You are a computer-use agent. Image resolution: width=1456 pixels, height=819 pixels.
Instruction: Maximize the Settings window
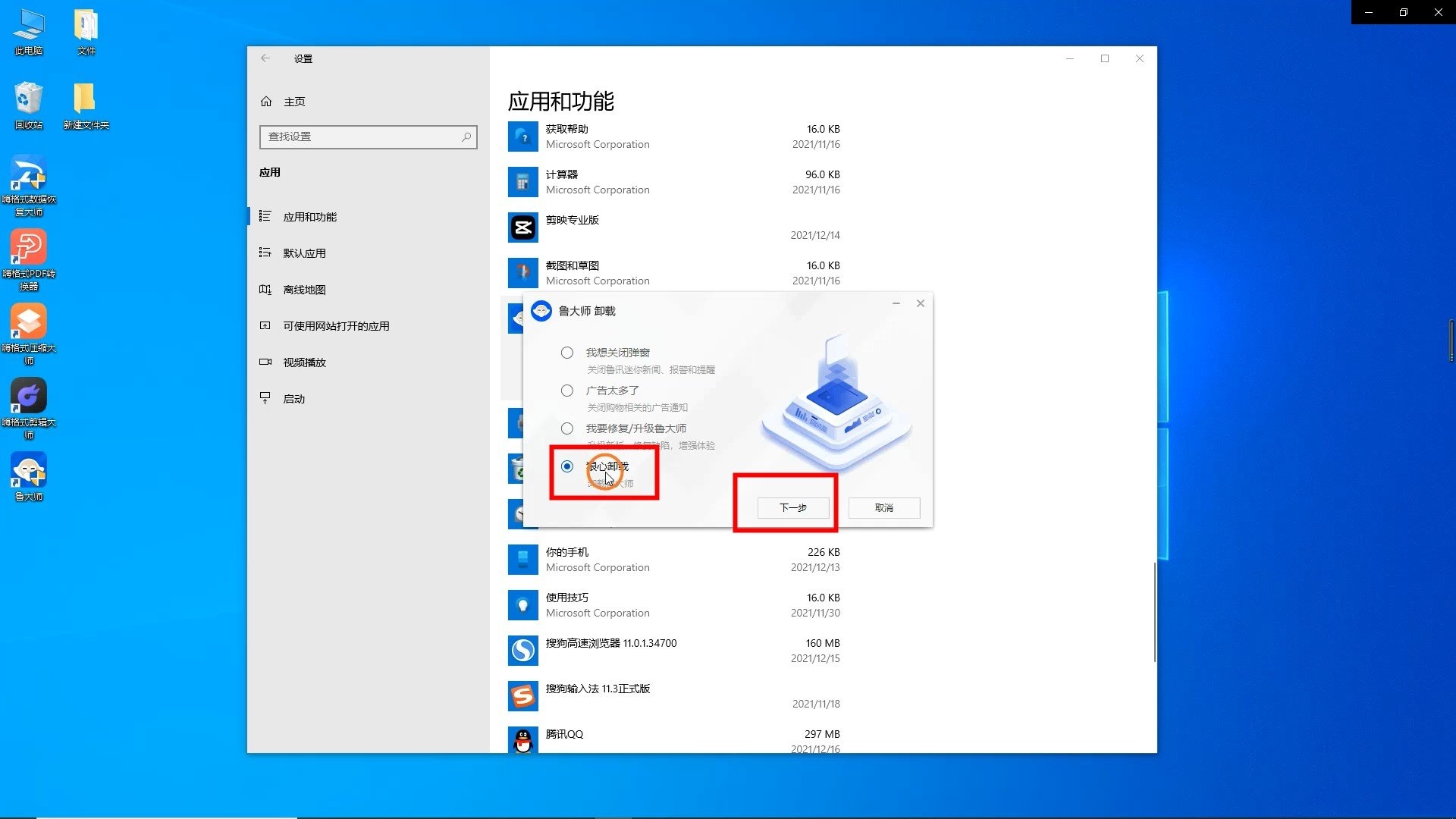pos(1105,58)
